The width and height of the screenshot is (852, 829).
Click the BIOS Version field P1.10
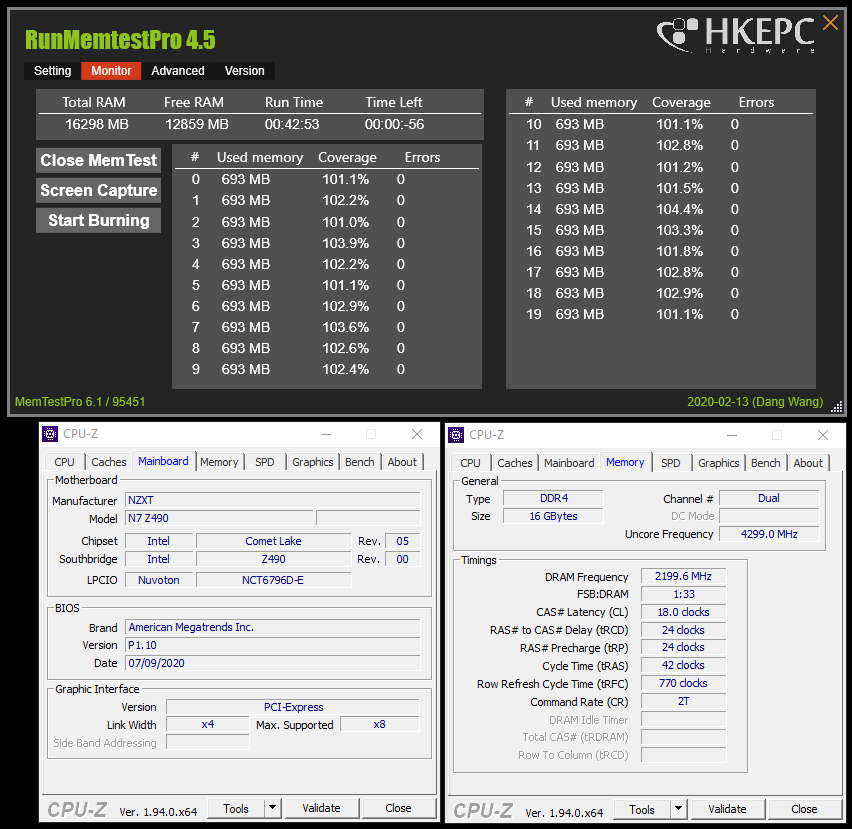pos(273,645)
